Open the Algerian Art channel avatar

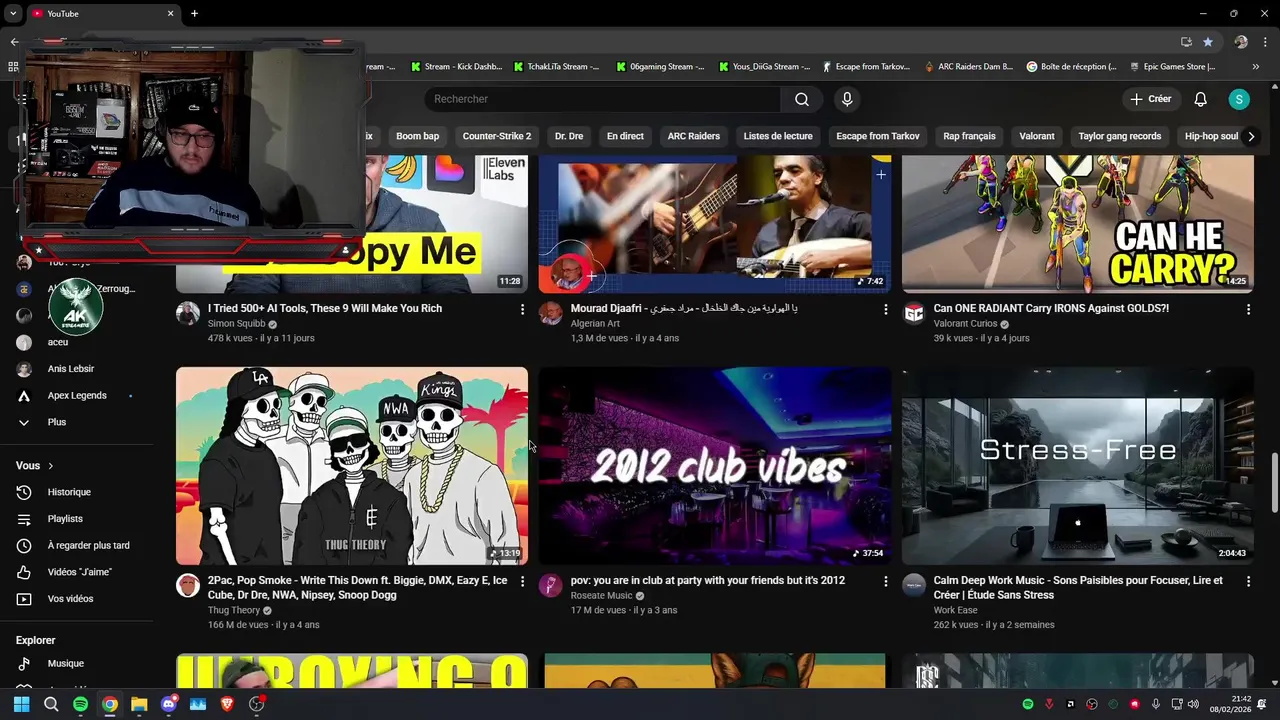[551, 314]
